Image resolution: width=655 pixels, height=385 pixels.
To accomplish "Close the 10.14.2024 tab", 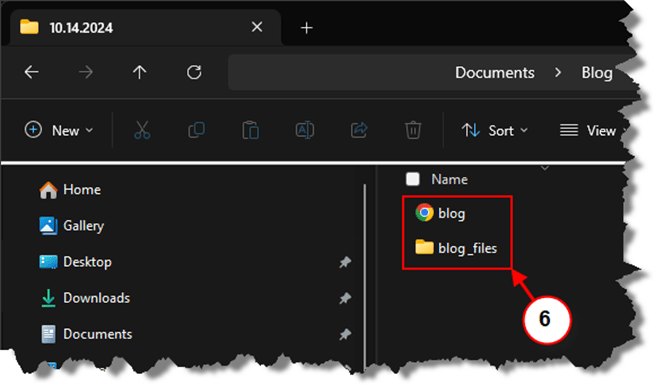I will click(257, 27).
